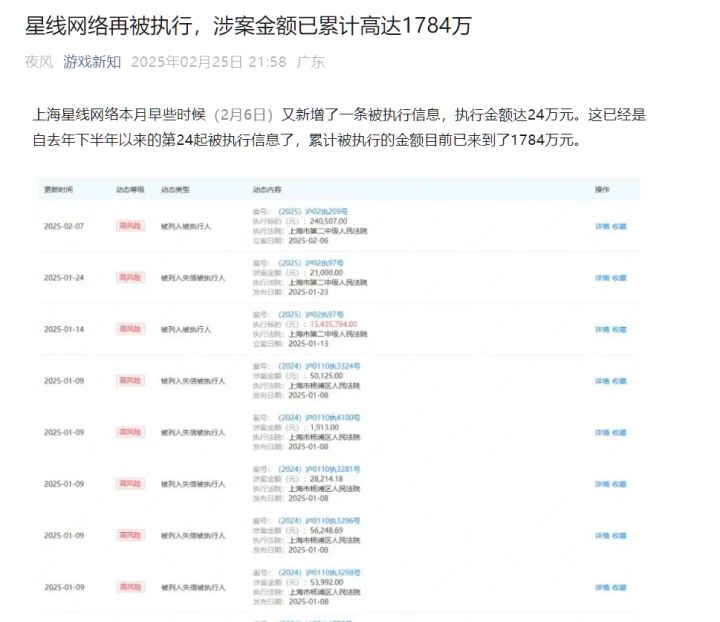Click 收藏 for the 53,992.00 record
This screenshot has width=720, height=622.
pos(619,587)
